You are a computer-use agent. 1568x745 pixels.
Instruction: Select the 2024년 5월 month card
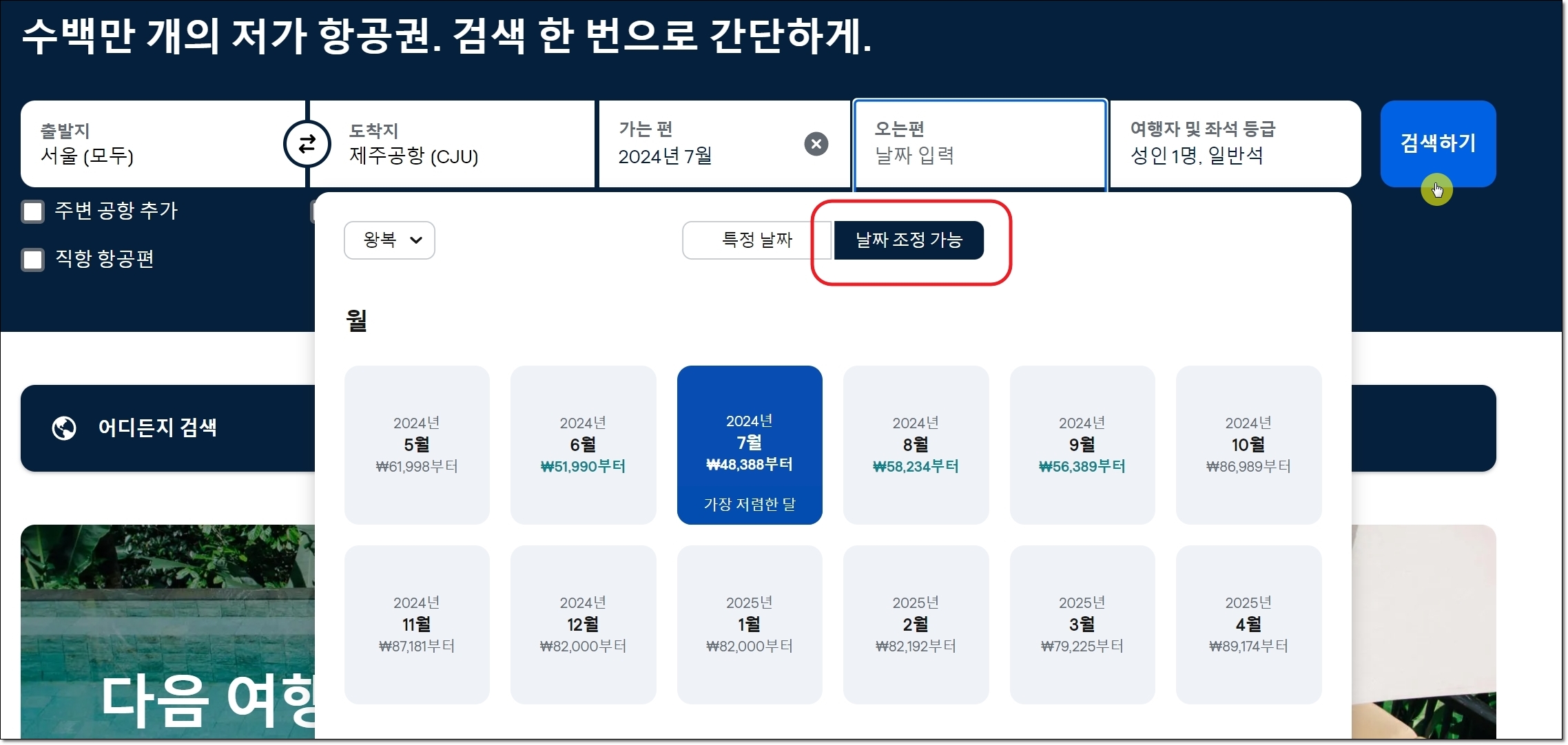(417, 445)
